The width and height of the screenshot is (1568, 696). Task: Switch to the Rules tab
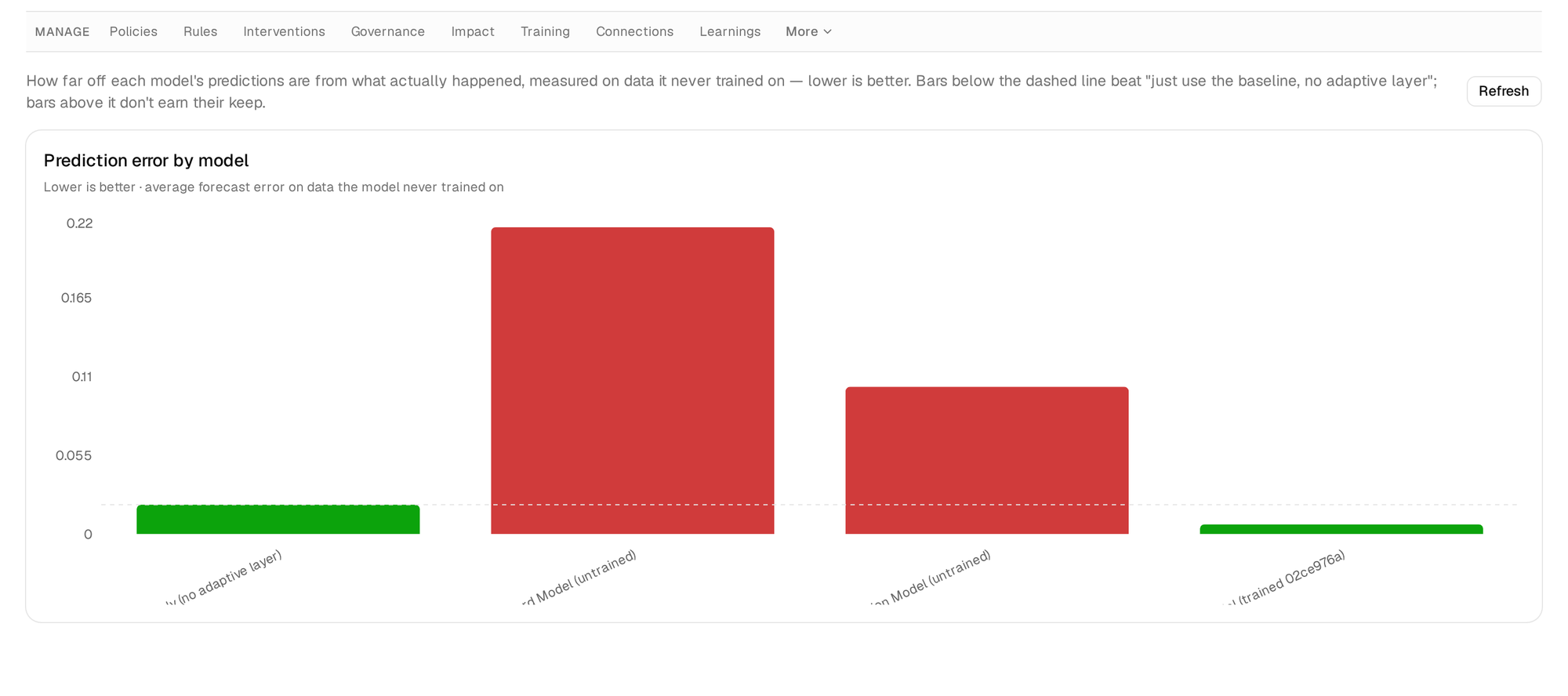[x=200, y=31]
